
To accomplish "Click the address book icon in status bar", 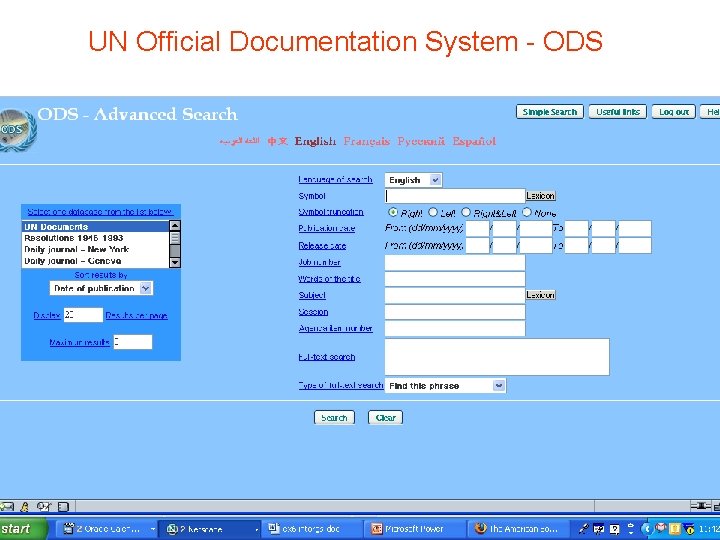I will [x=63, y=506].
